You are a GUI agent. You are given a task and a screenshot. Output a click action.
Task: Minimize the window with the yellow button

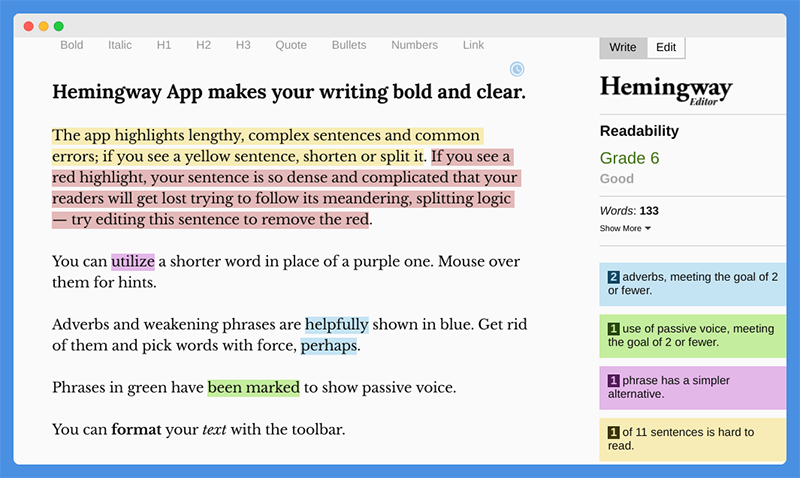coord(43,26)
